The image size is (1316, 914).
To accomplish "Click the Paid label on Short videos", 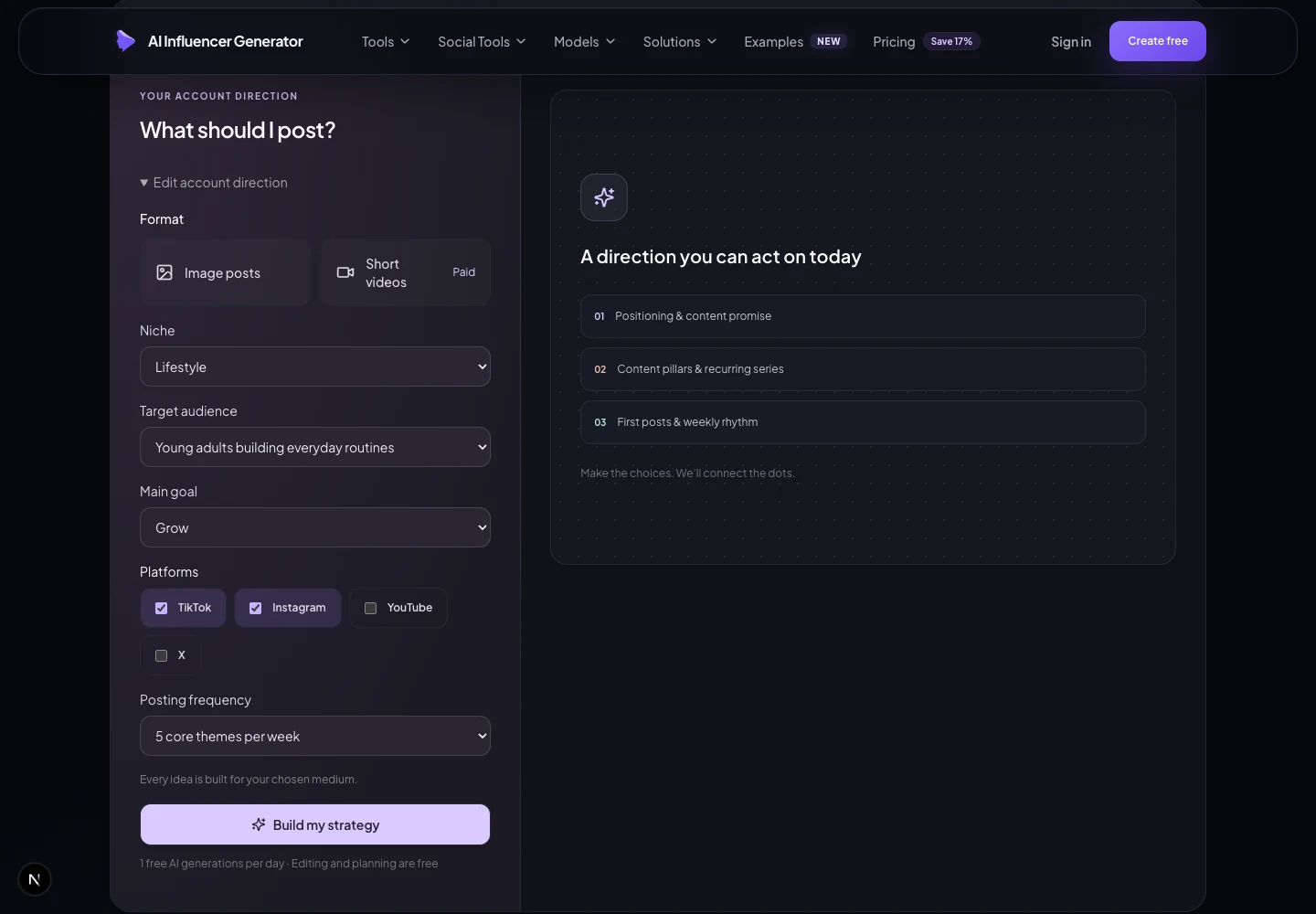I will click(464, 272).
